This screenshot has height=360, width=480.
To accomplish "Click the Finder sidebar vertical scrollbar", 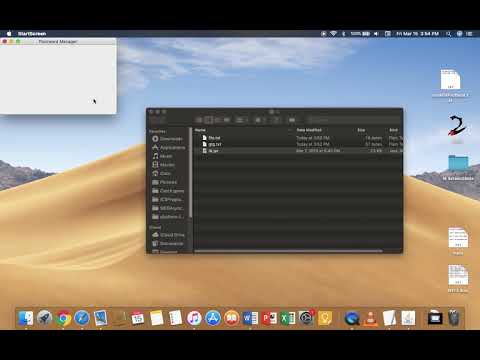I will 191,173.
